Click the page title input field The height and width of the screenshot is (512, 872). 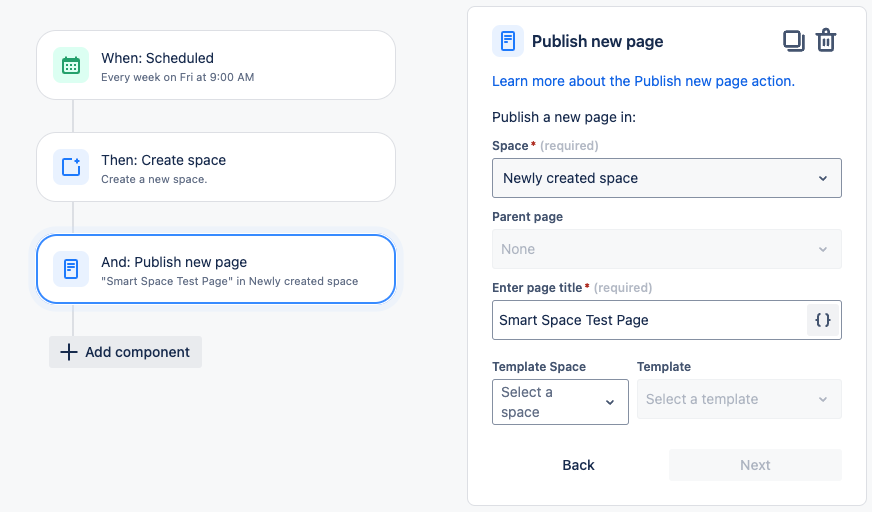coord(649,320)
